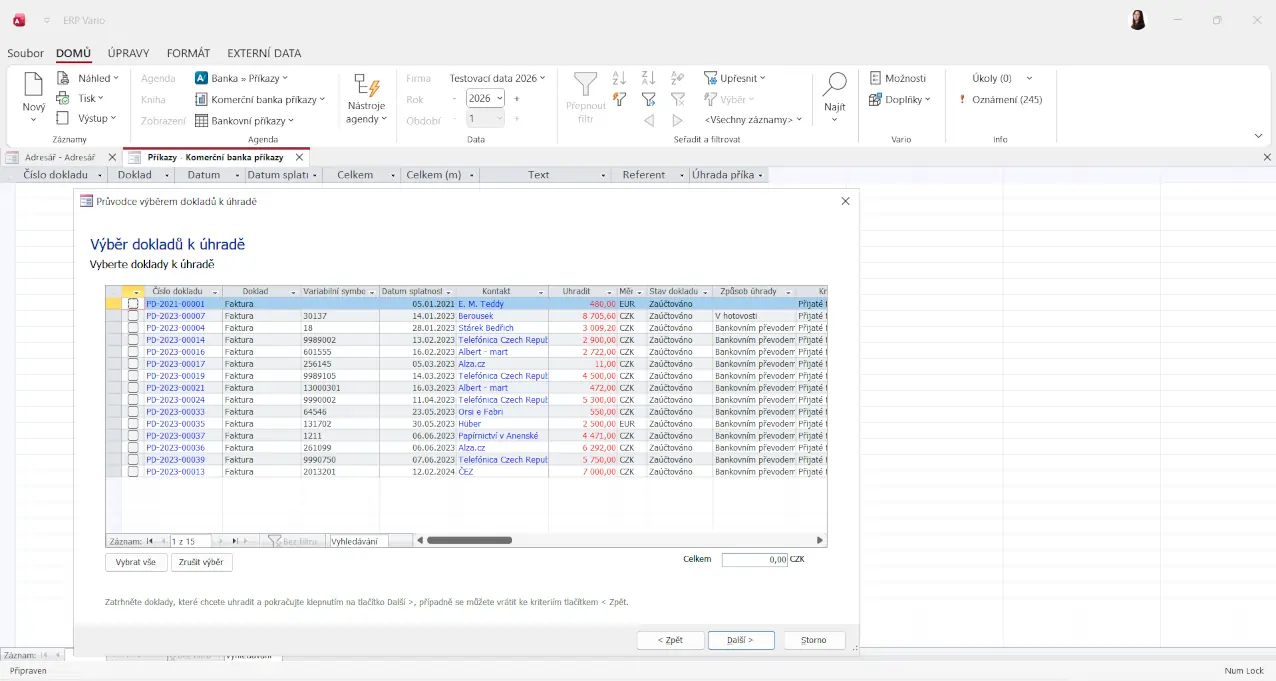This screenshot has width=1276, height=681.
Task: Expand the Rok 2026 year dropdown
Action: click(x=499, y=98)
